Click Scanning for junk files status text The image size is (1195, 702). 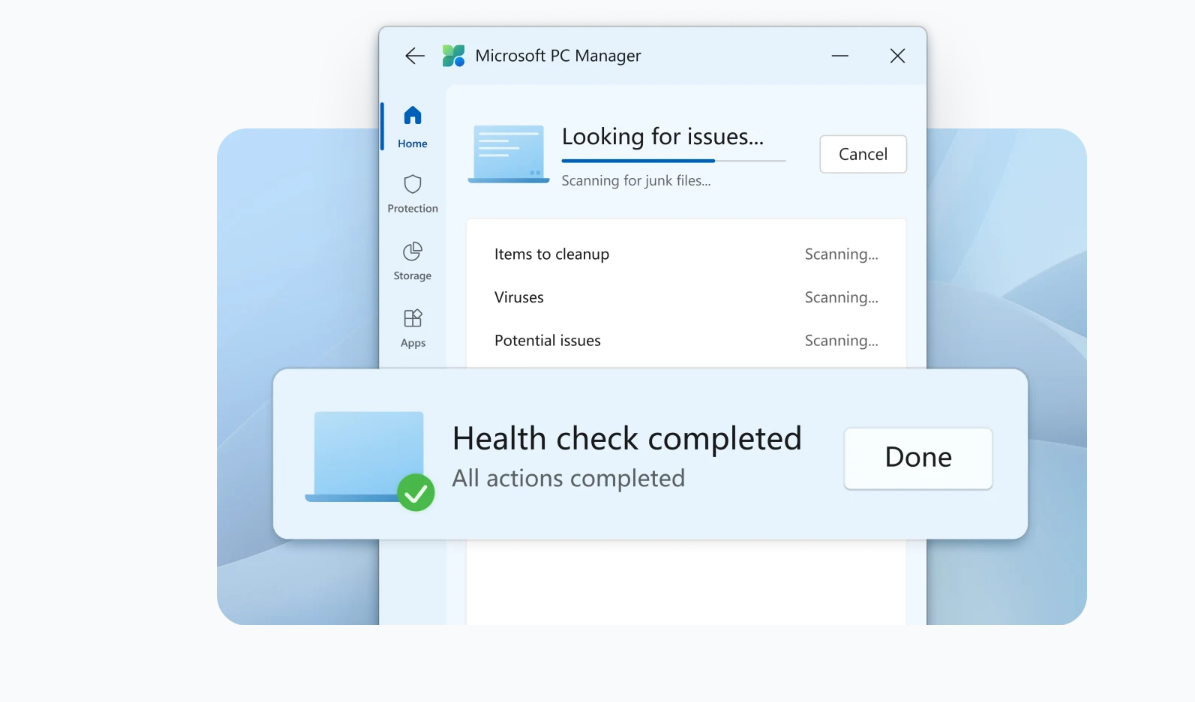(636, 181)
